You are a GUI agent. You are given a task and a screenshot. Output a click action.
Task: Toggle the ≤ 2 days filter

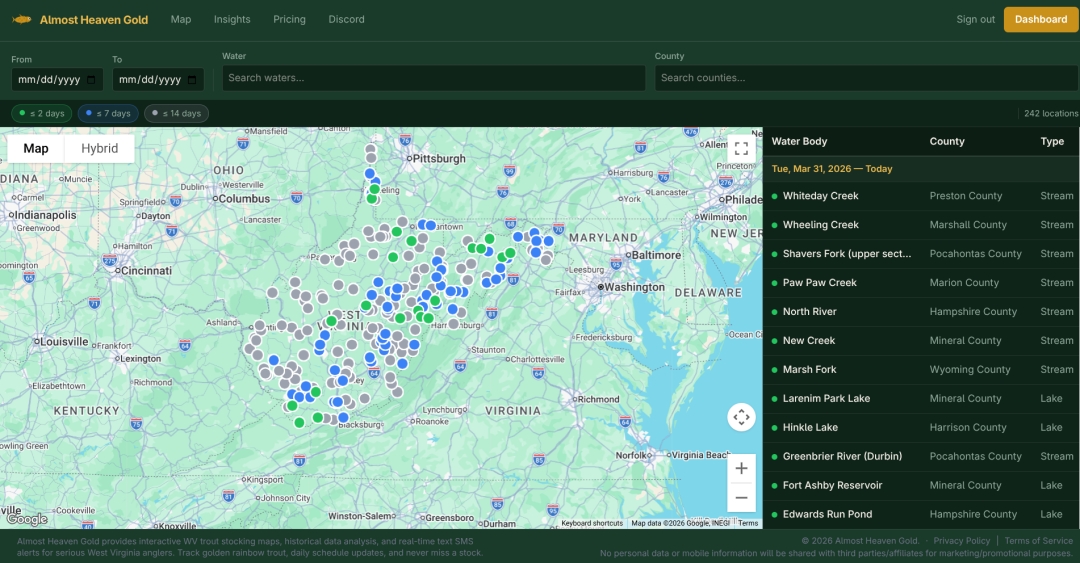[x=42, y=113]
